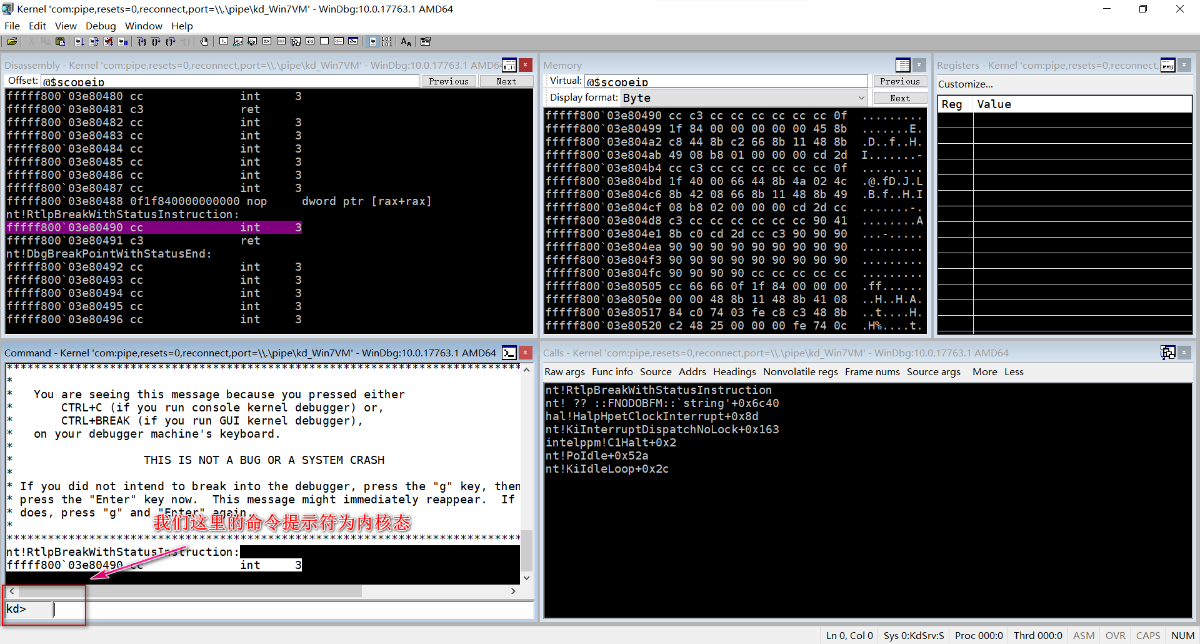
Task: Click Sys 0:KdSrv:S in status bar
Action: tap(914, 635)
